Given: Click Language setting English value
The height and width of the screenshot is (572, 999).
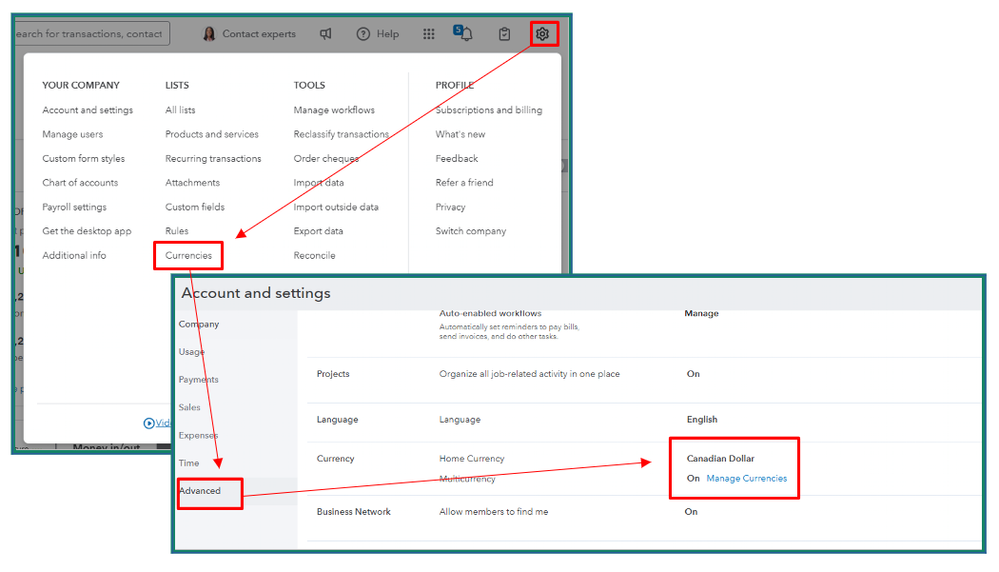Looking at the screenshot, I should coord(702,420).
